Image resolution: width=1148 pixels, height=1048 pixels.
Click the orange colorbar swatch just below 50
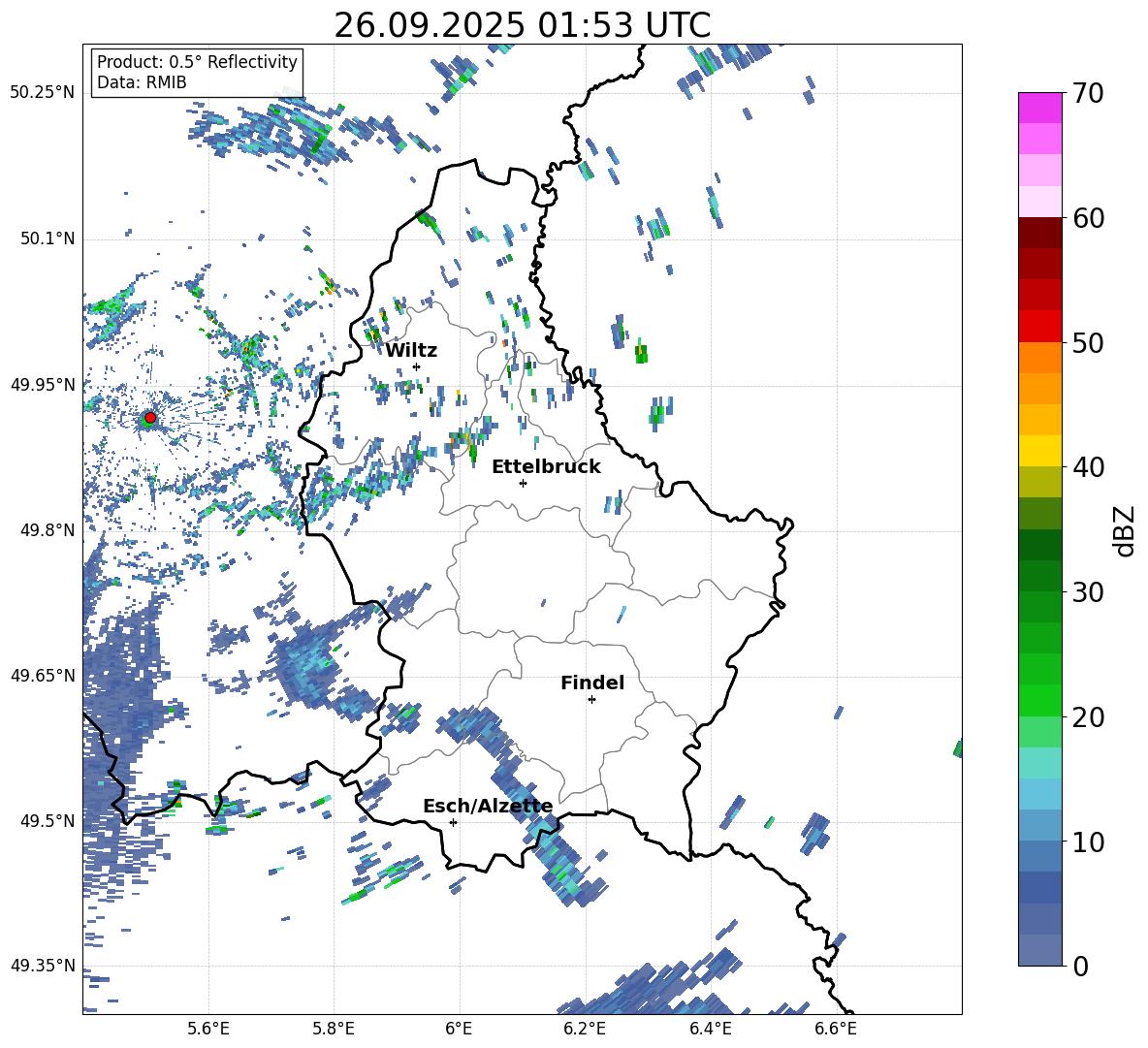pyautogui.click(x=1040, y=357)
